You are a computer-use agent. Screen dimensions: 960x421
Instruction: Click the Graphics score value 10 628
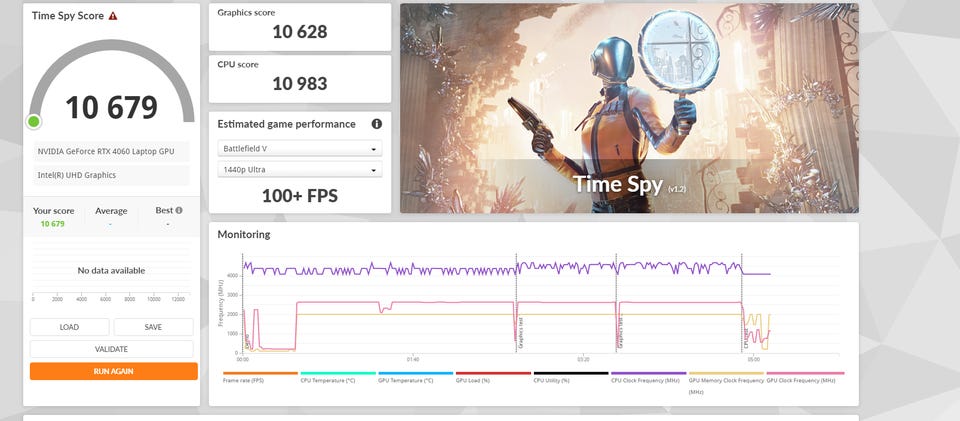pos(300,32)
